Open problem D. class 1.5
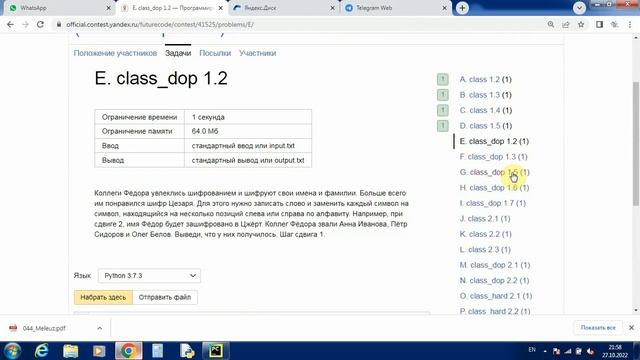Viewport: 640px width, 360px height. [x=486, y=126]
